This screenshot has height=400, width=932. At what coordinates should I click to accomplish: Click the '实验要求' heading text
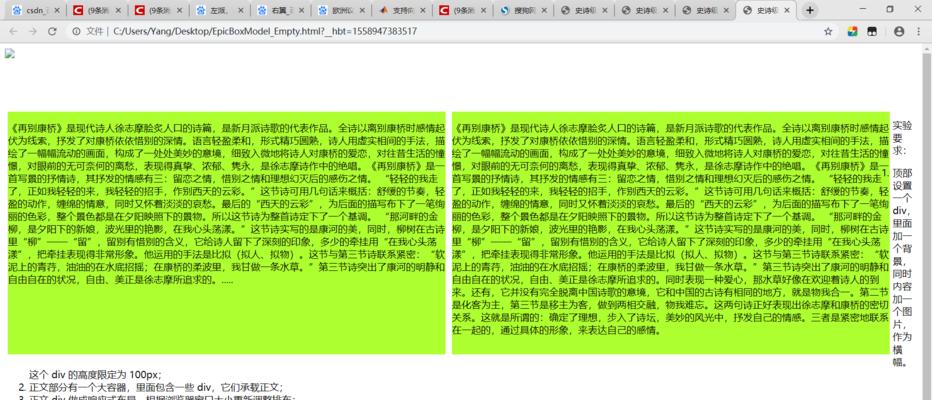pyautogui.click(x=902, y=138)
